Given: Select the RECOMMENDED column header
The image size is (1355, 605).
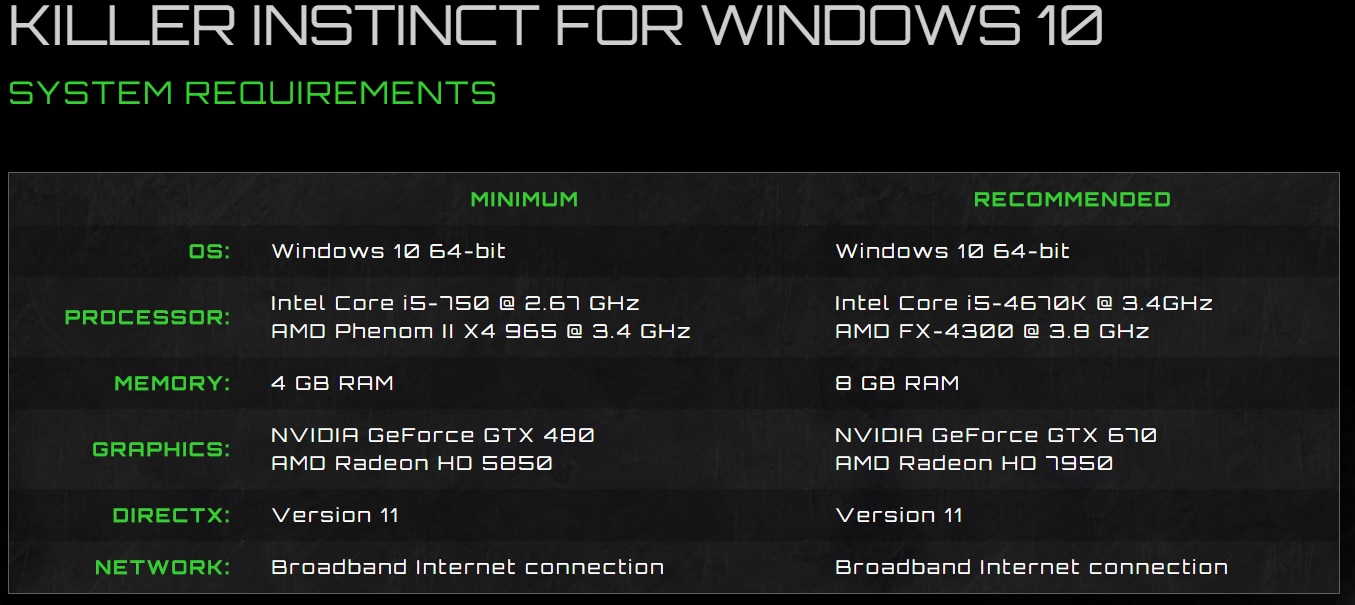Looking at the screenshot, I should pos(1072,199).
